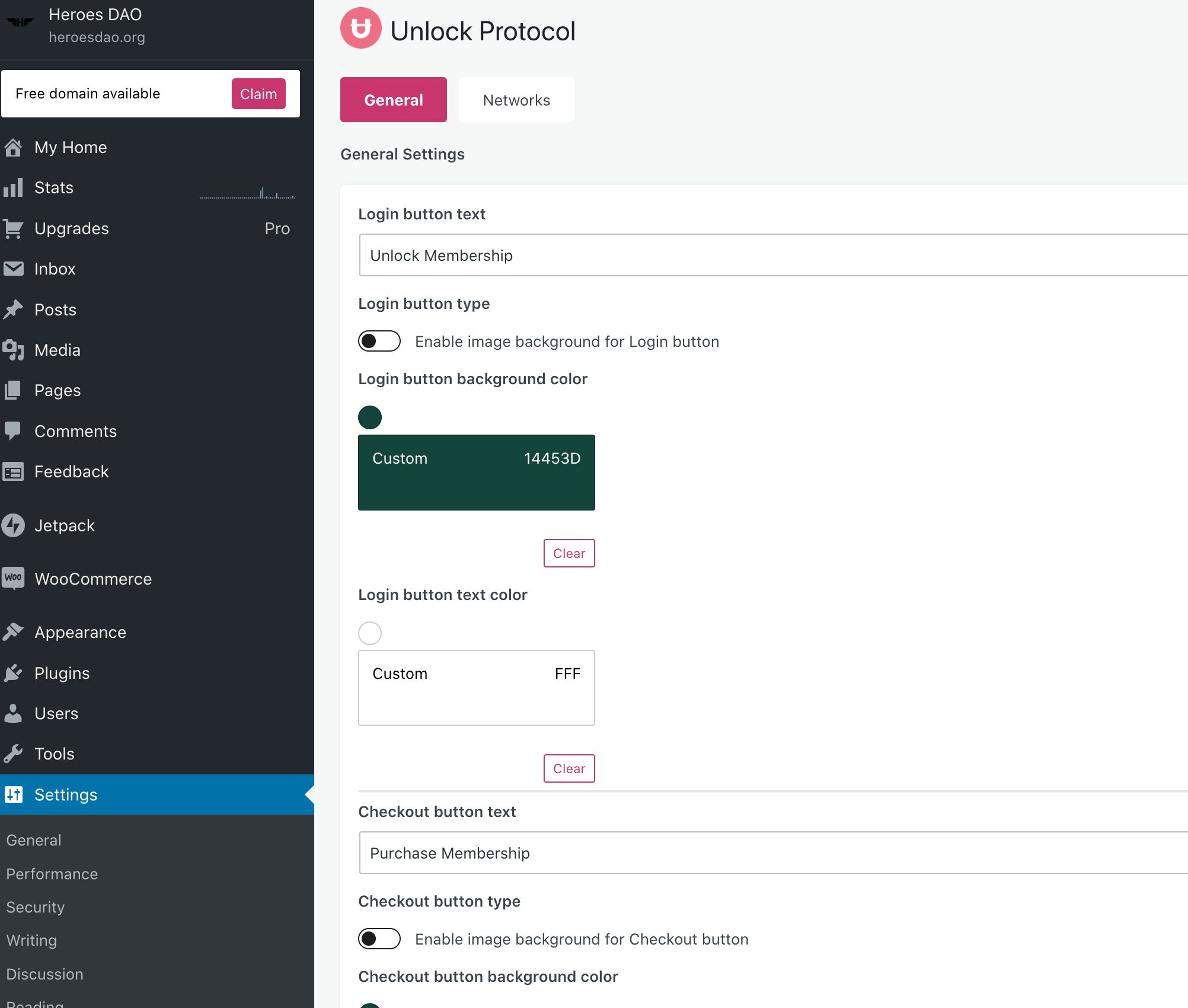Click the Login button text input field
This screenshot has height=1008, width=1188.
(x=773, y=255)
